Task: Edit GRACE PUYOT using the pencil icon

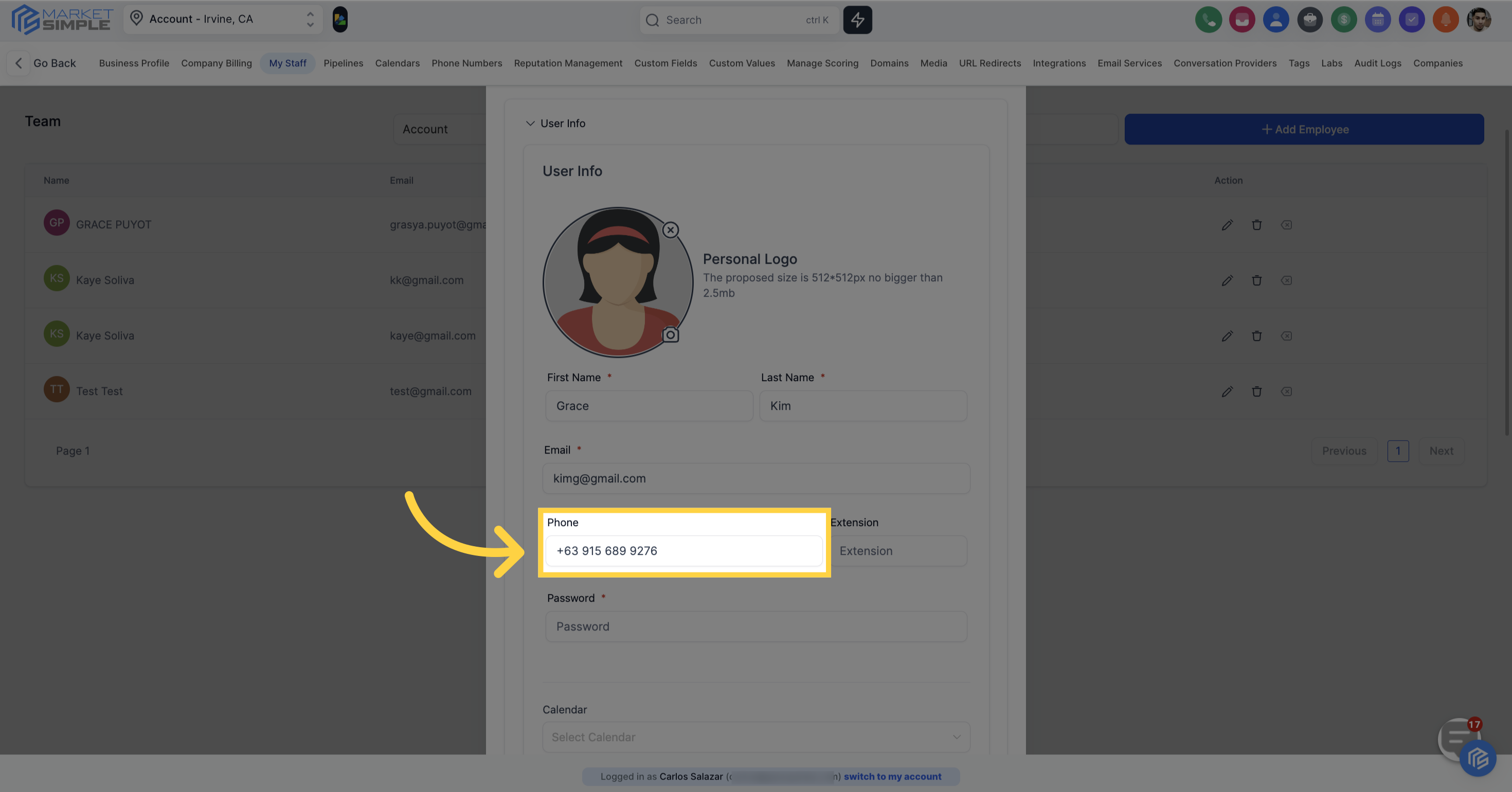Action: click(x=1227, y=225)
